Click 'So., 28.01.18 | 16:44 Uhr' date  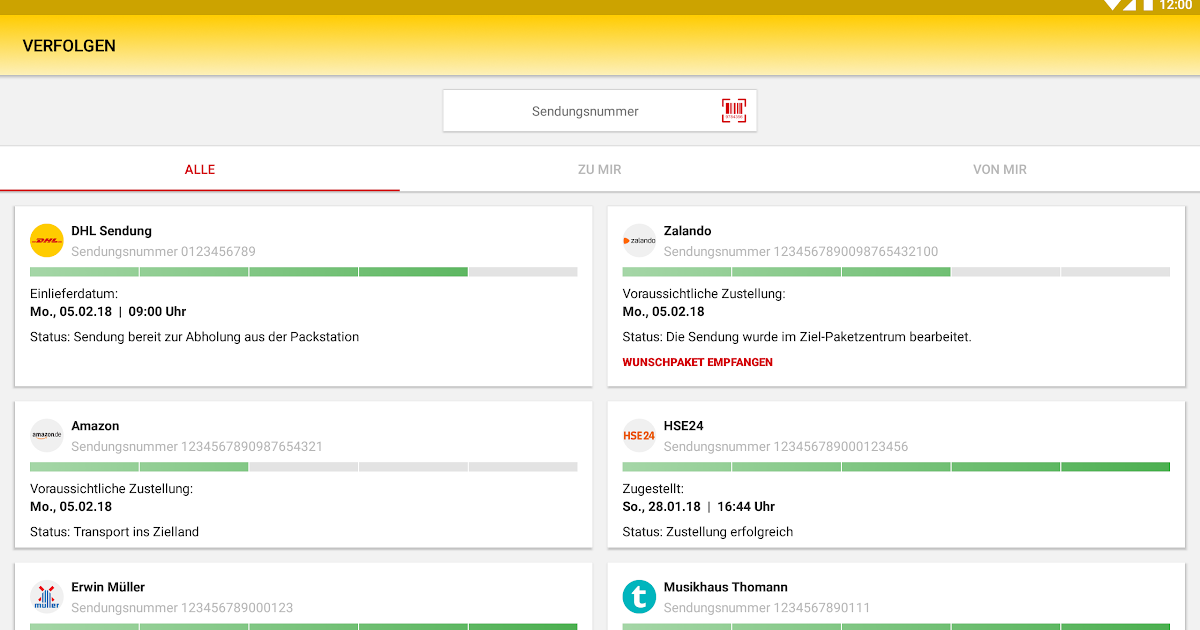698,507
